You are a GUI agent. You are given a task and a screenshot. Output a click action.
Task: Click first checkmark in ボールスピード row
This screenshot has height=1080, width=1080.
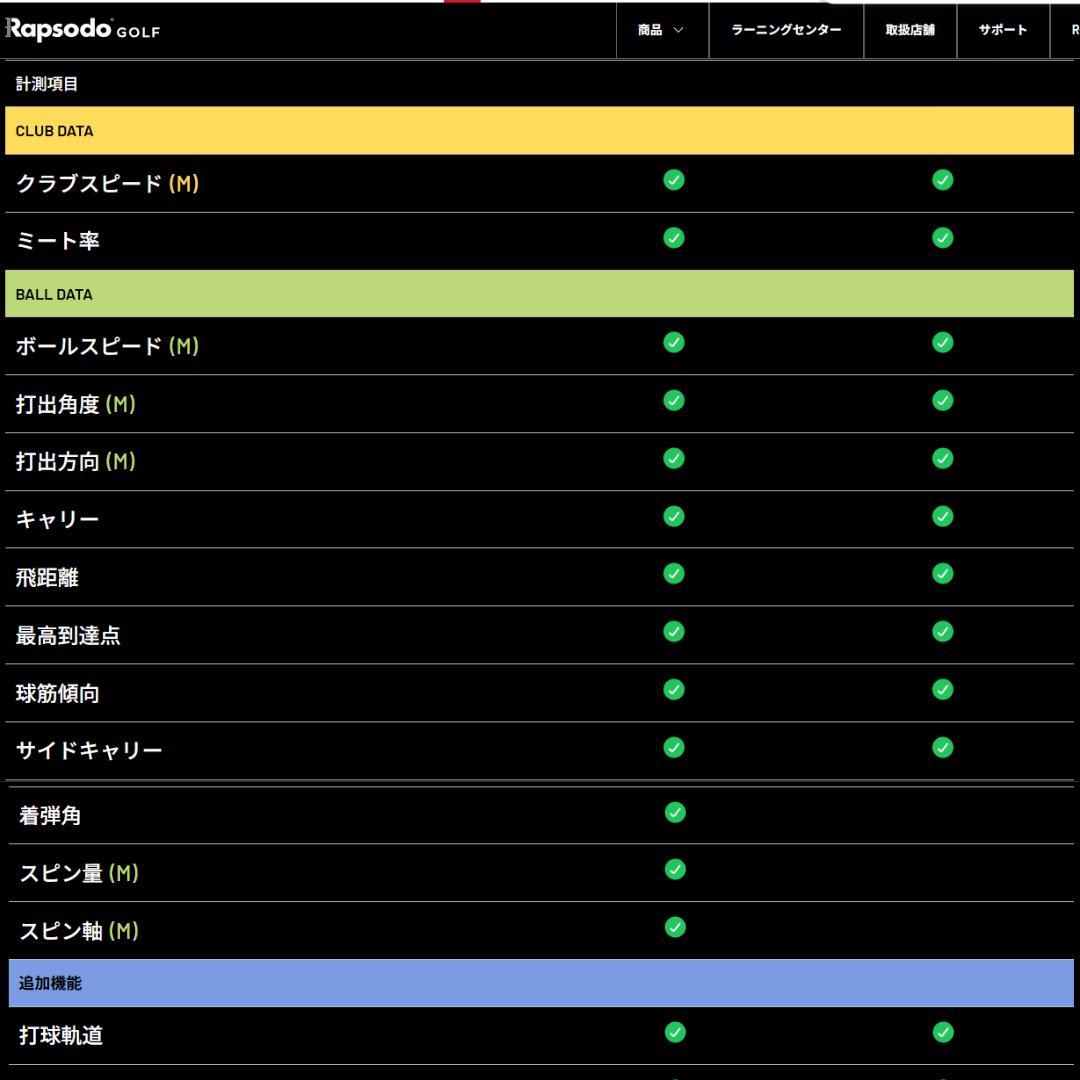tap(674, 342)
